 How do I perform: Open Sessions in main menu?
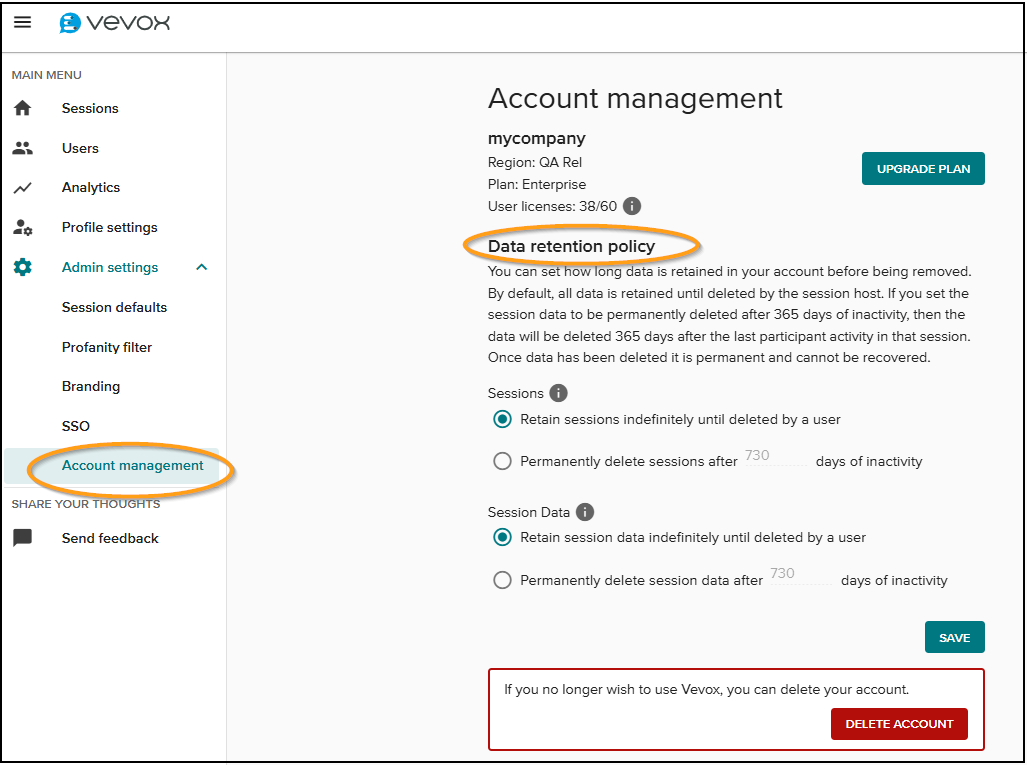[90, 108]
